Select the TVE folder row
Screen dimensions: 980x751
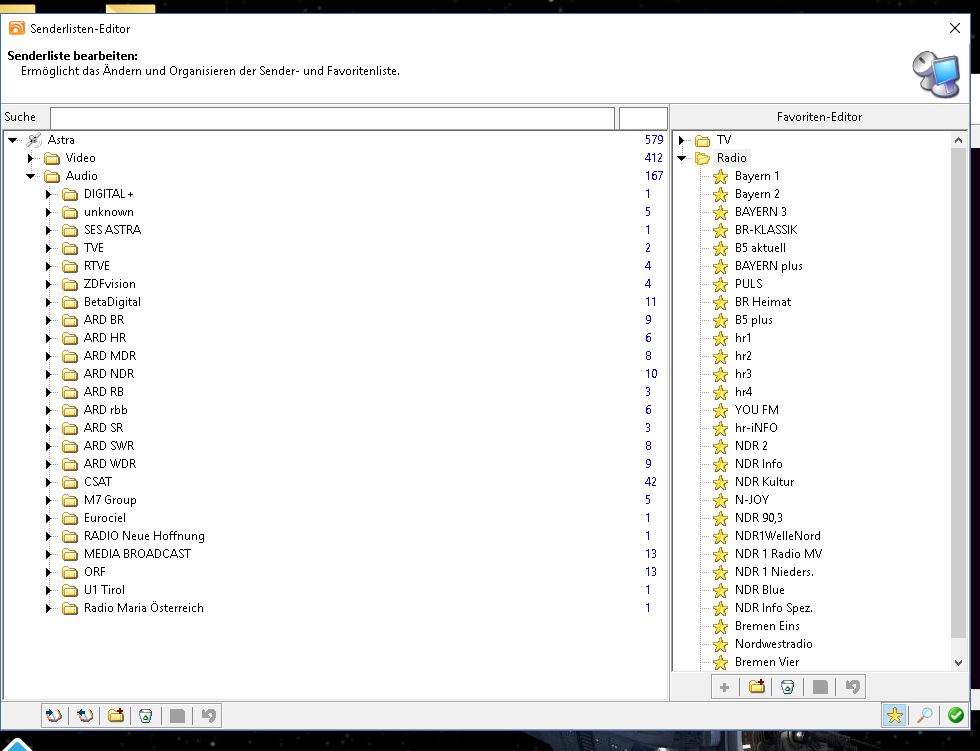pyautogui.click(x=94, y=248)
